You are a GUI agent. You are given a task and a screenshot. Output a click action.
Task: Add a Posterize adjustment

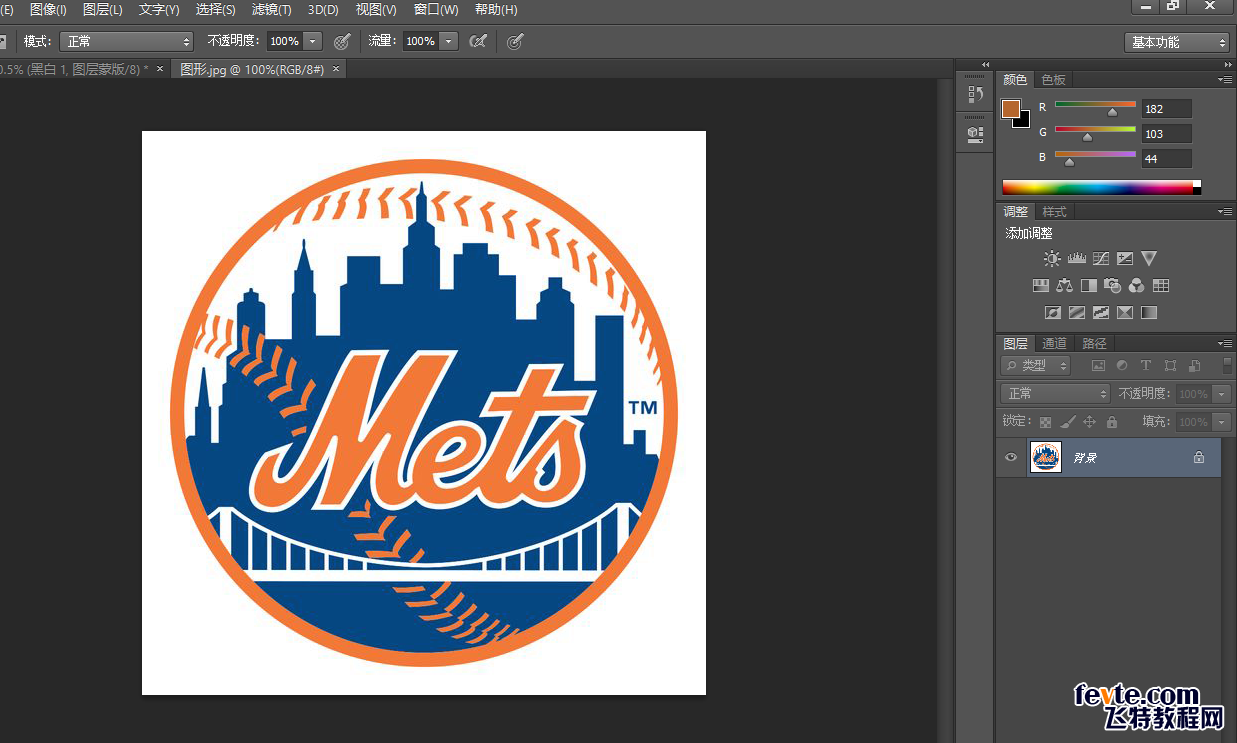1077,312
